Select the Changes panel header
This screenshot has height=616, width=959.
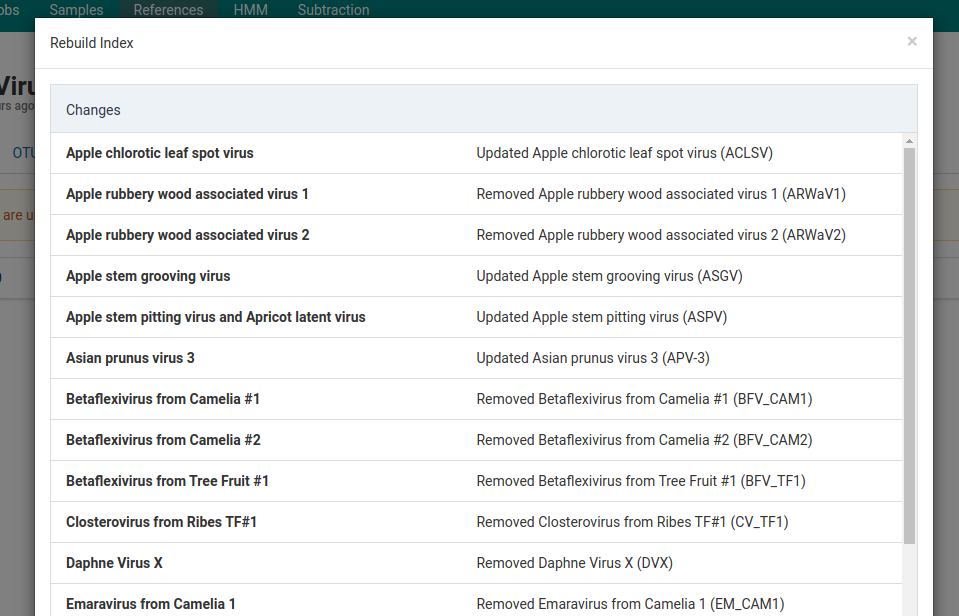pos(93,110)
